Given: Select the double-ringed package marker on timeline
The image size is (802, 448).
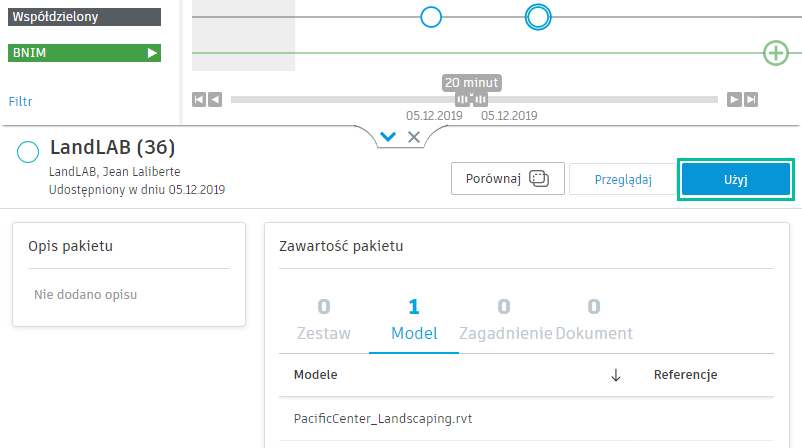Looking at the screenshot, I should (x=538, y=16).
